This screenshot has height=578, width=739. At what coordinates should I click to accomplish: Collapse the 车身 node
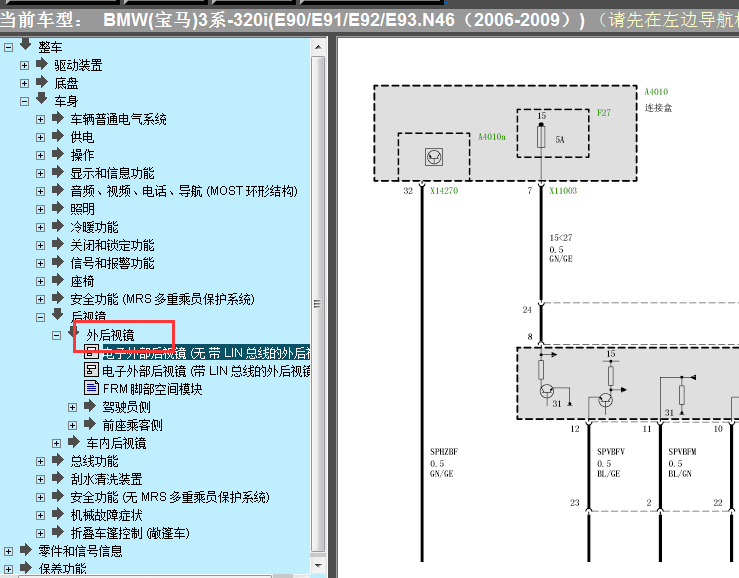click(25, 101)
